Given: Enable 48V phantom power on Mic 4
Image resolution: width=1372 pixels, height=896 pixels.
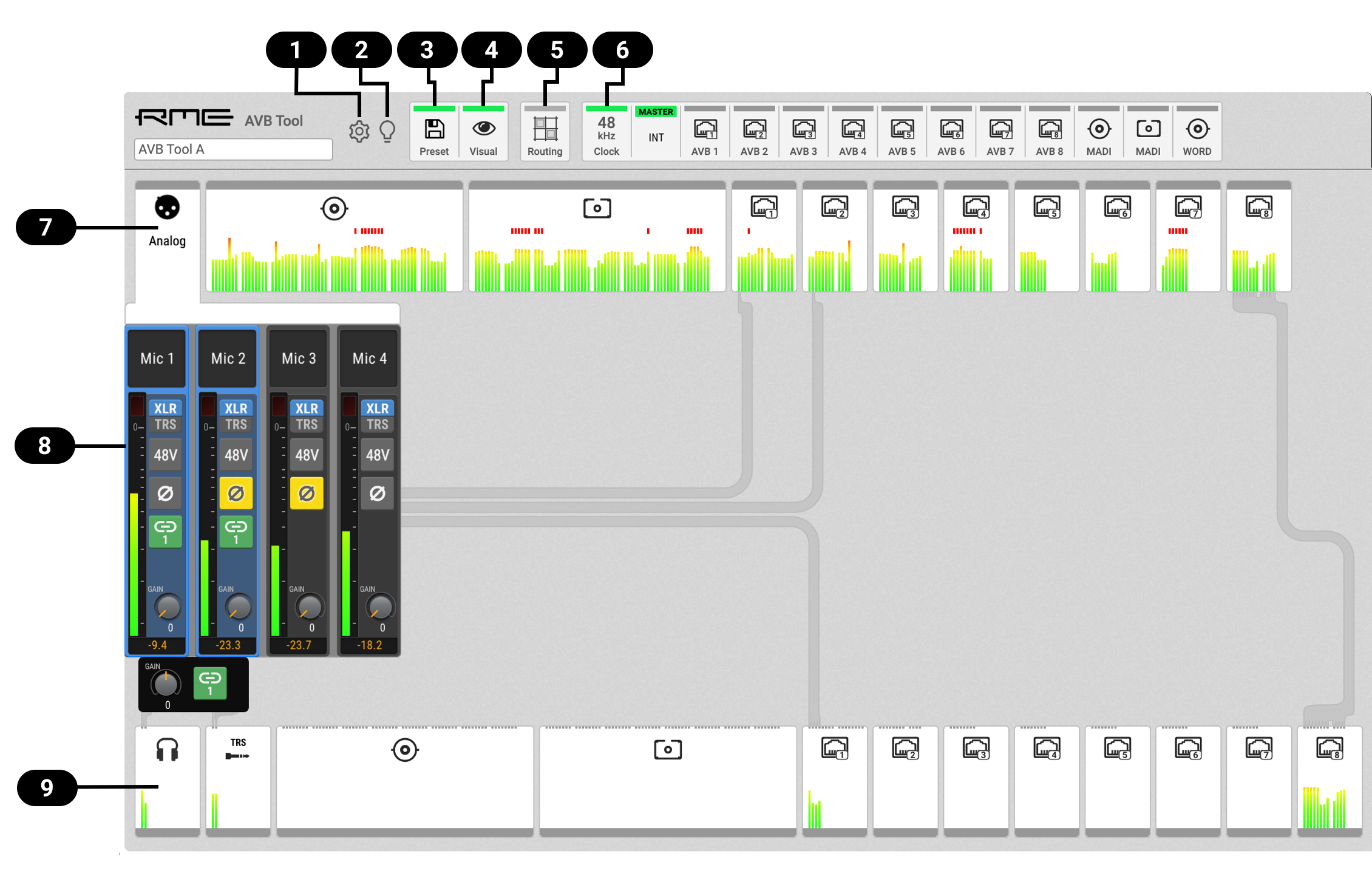Looking at the screenshot, I should [378, 455].
